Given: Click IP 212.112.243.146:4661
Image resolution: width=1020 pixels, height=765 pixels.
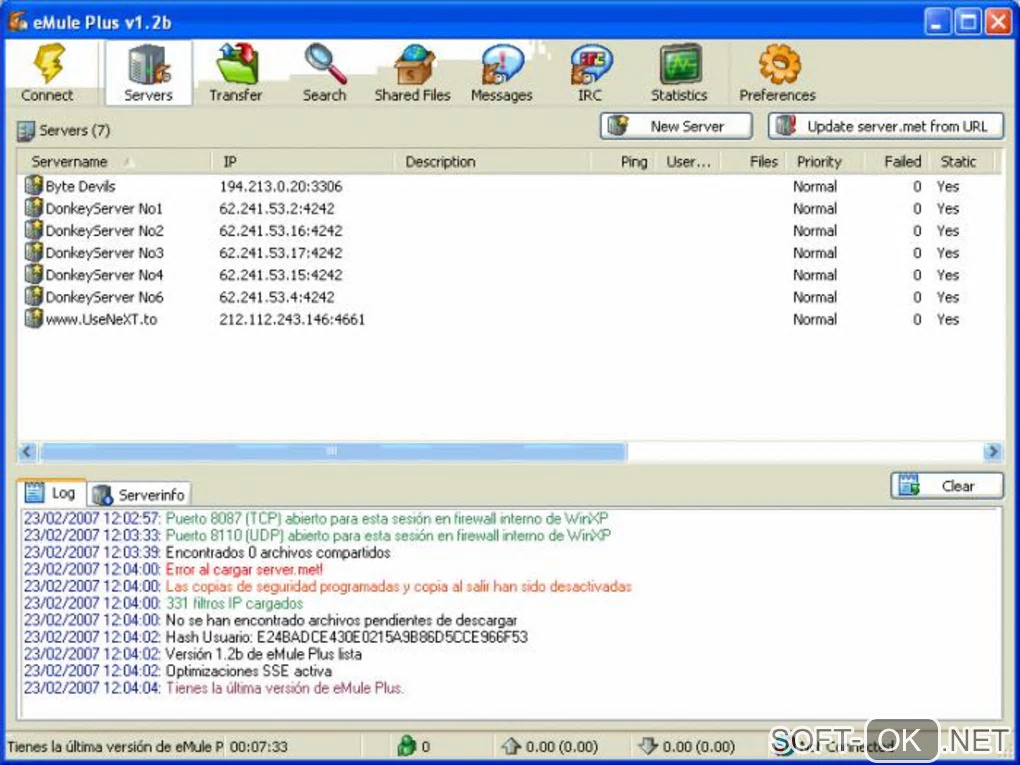Looking at the screenshot, I should [292, 319].
